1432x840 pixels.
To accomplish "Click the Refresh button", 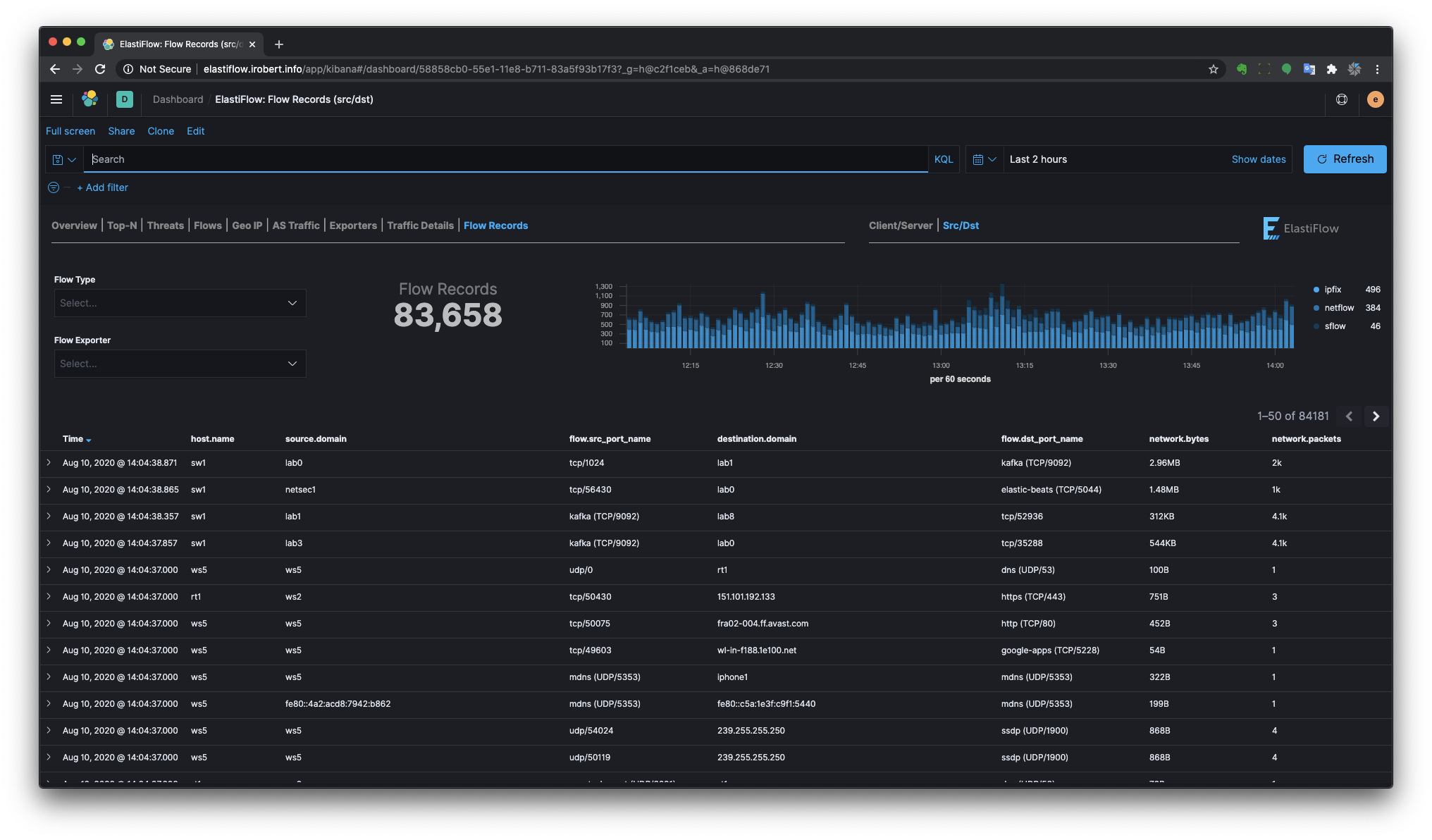I will (x=1345, y=159).
